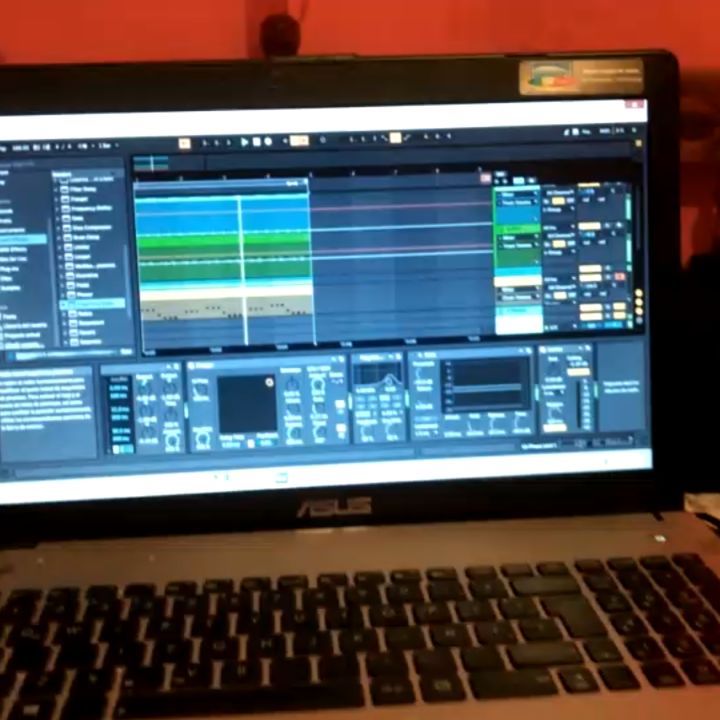The image size is (720, 720).
Task: Click the browser's vertical scrollbar
Action: tap(128, 280)
